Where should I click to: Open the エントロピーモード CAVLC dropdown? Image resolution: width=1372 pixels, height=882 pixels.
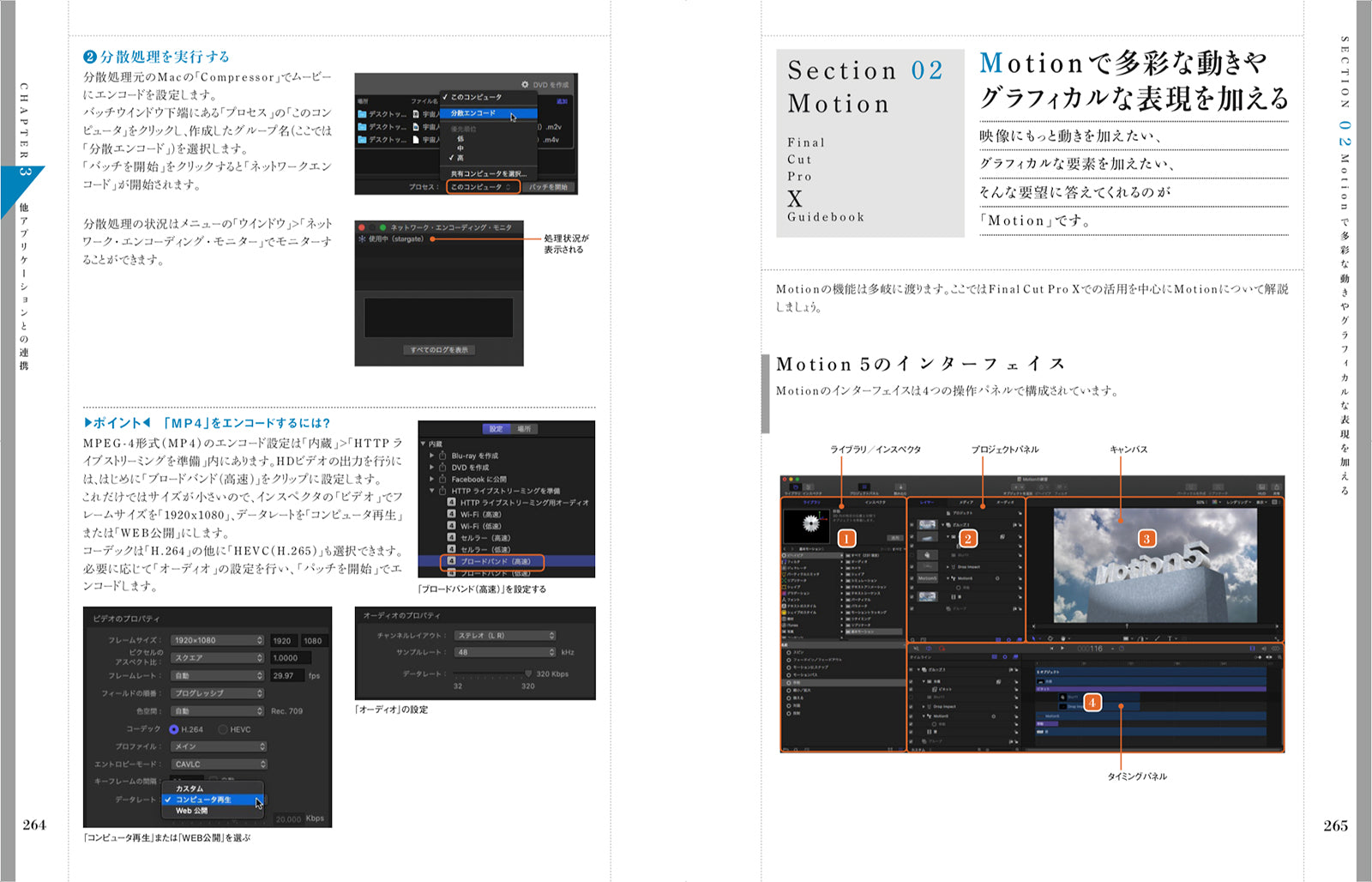pyautogui.click(x=220, y=764)
